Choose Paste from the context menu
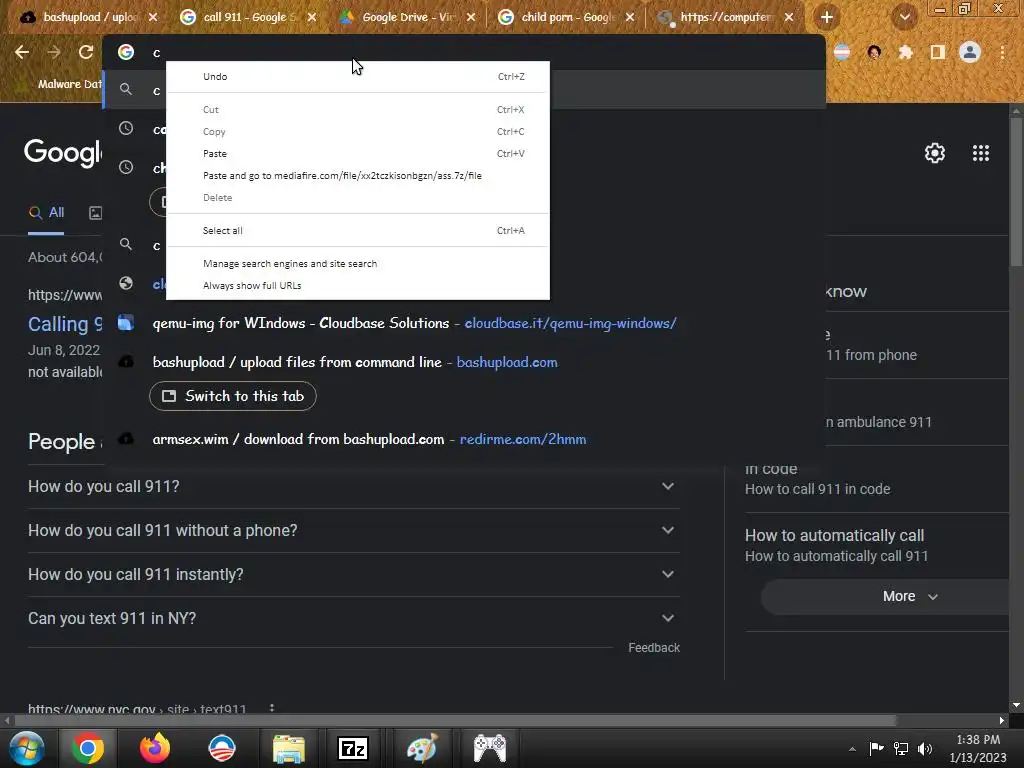The image size is (1024, 768). [x=358, y=153]
